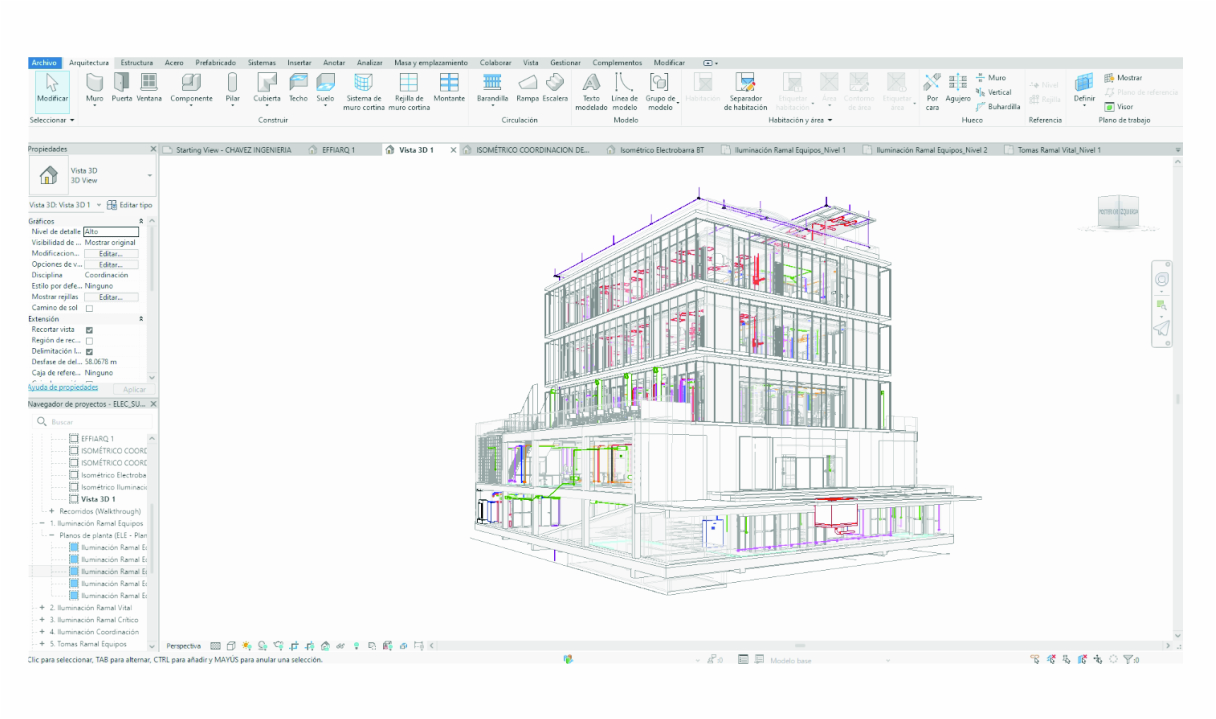
Task: Open the Estructura ribbon tab
Action: pyautogui.click(x=136, y=62)
